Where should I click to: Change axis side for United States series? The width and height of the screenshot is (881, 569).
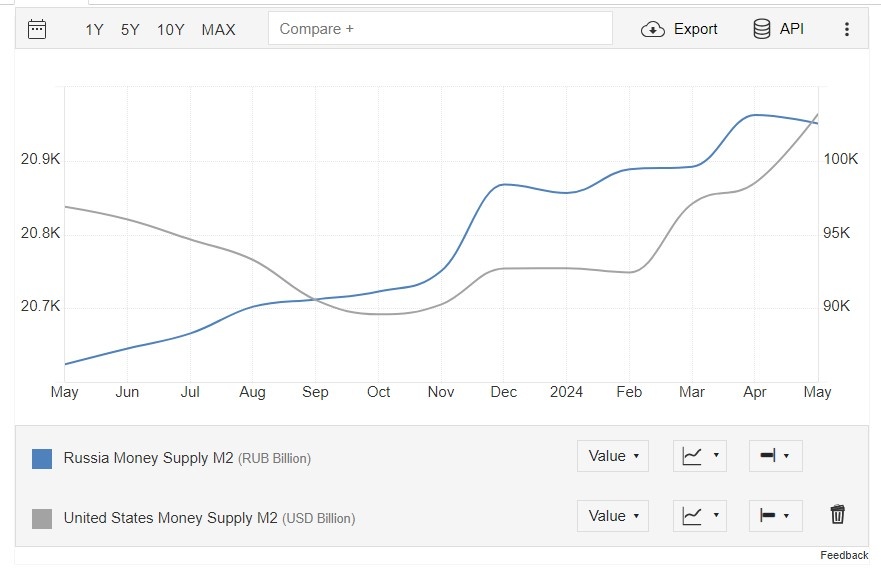pos(775,516)
